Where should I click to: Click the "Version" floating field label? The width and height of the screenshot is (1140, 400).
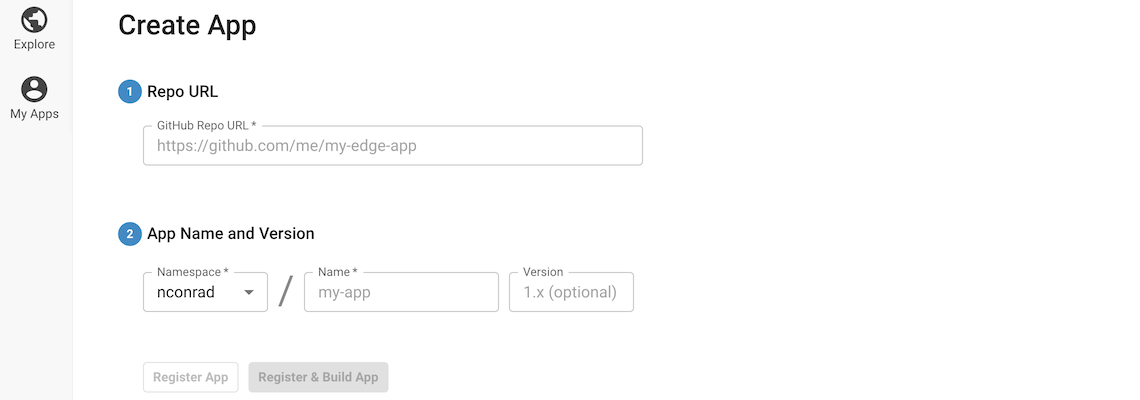[x=543, y=272]
